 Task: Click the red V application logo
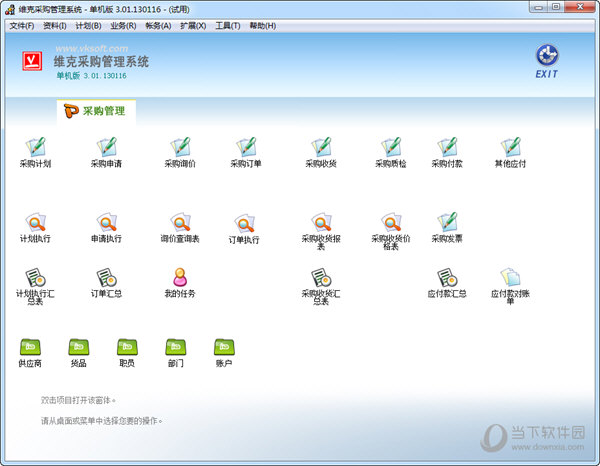[32, 61]
